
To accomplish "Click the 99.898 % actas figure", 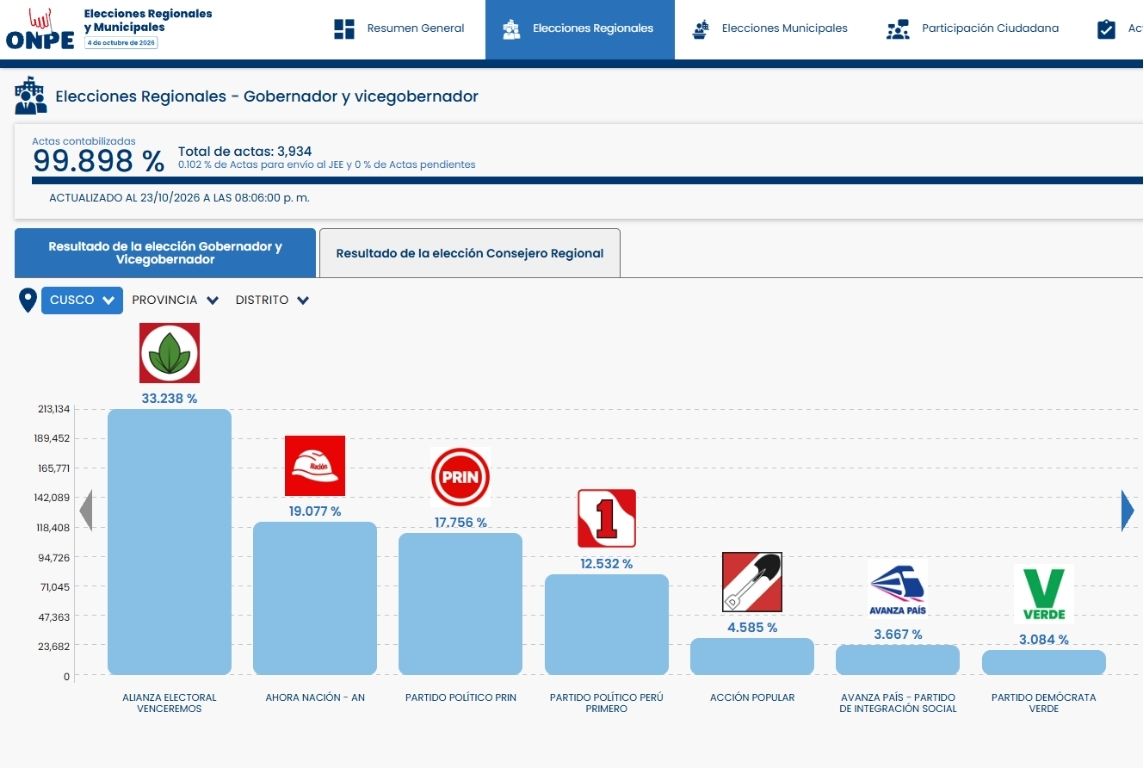I will coord(98,160).
